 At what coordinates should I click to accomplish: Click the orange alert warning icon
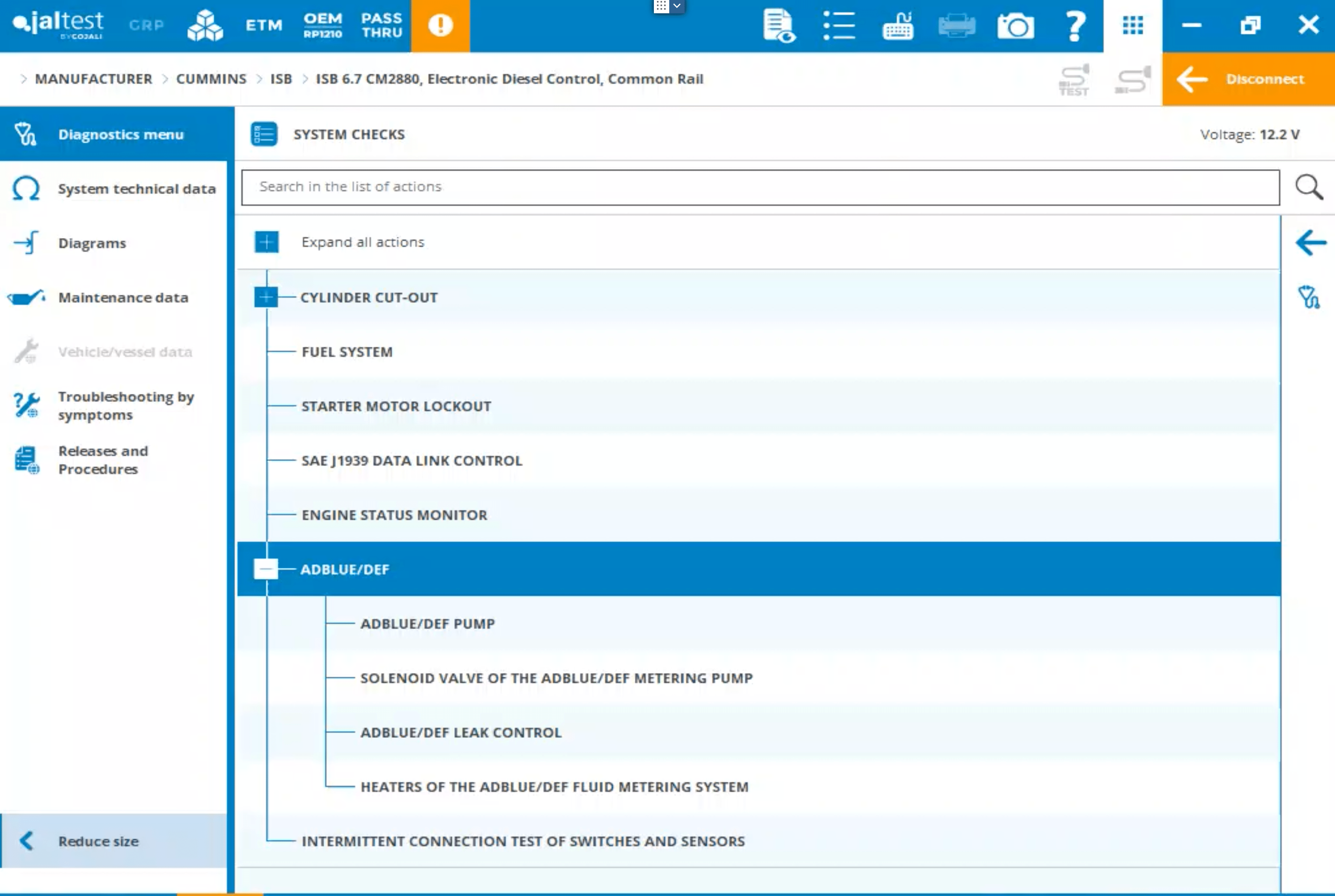click(440, 26)
